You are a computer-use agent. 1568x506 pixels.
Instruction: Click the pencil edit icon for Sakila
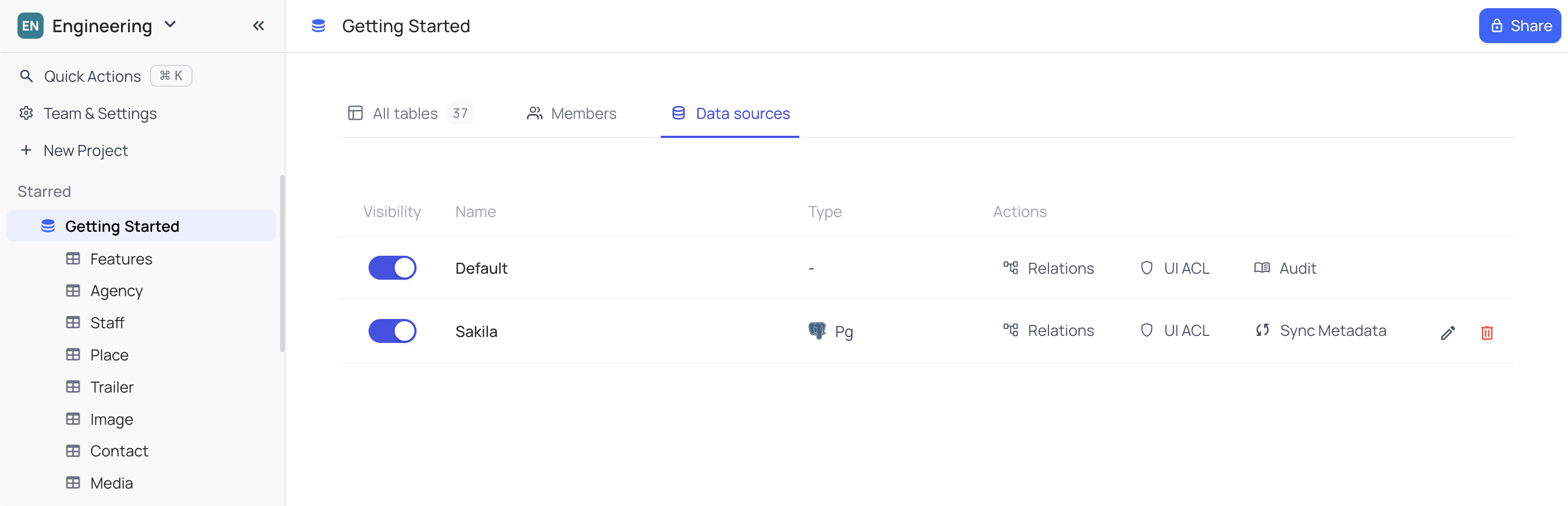(x=1448, y=333)
